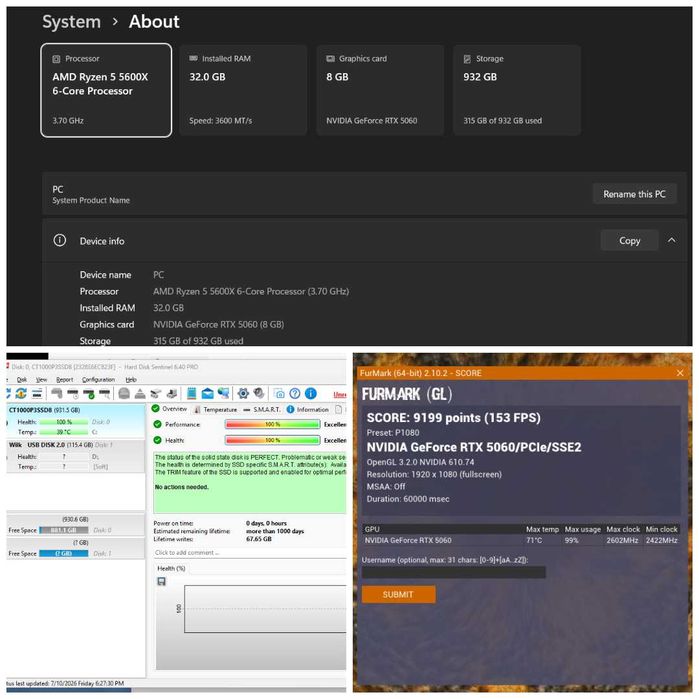This screenshot has height=699, width=699.
Task: Click the 'System Product Name' text
Action: pos(91,201)
